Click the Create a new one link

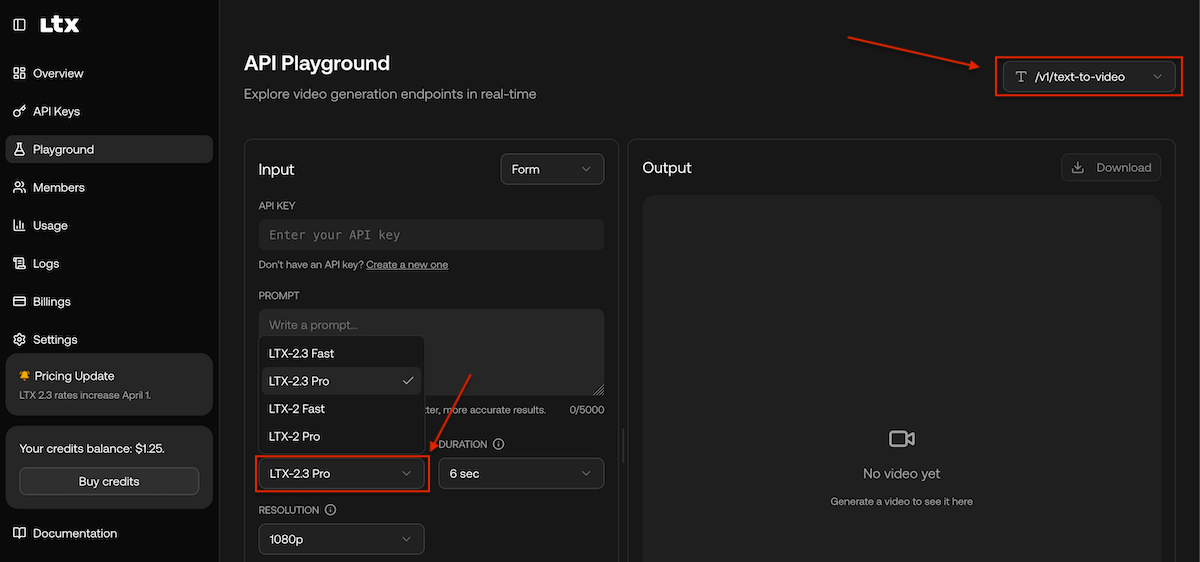pyautogui.click(x=407, y=264)
